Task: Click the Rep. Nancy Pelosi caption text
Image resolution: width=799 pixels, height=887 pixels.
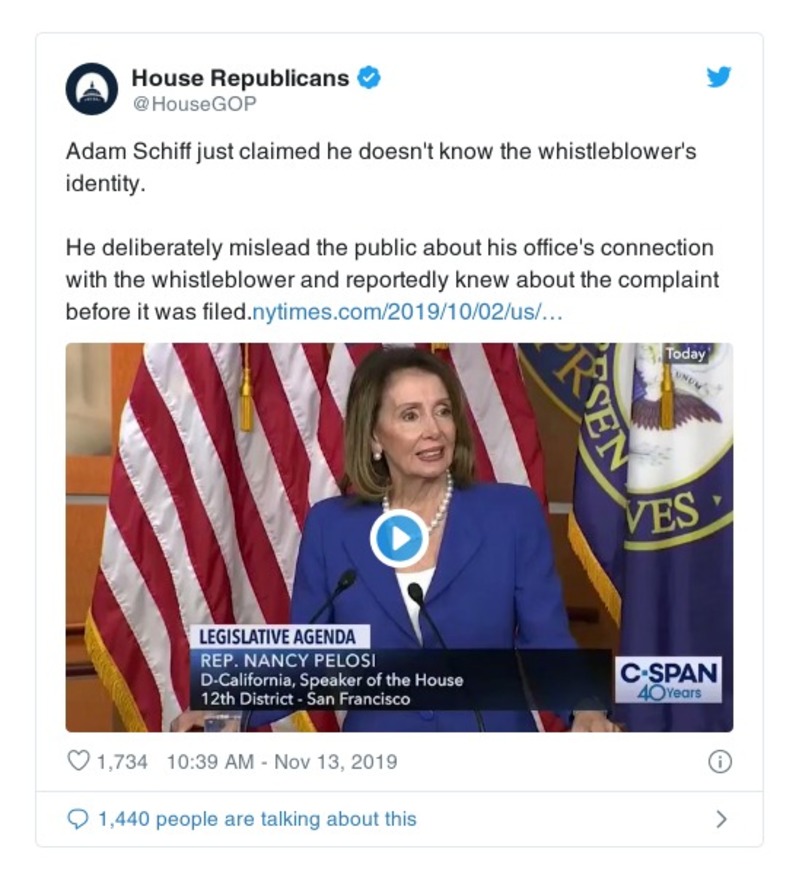Action: pos(288,660)
